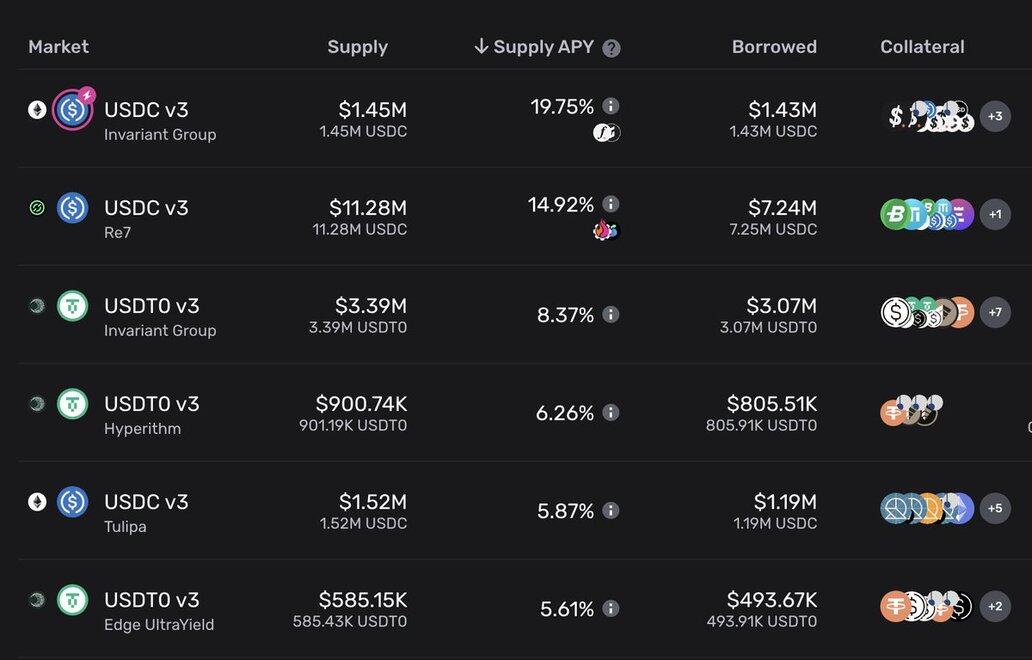Click collateral icons in Hyperithm row
This screenshot has width=1032, height=660.
911,410
